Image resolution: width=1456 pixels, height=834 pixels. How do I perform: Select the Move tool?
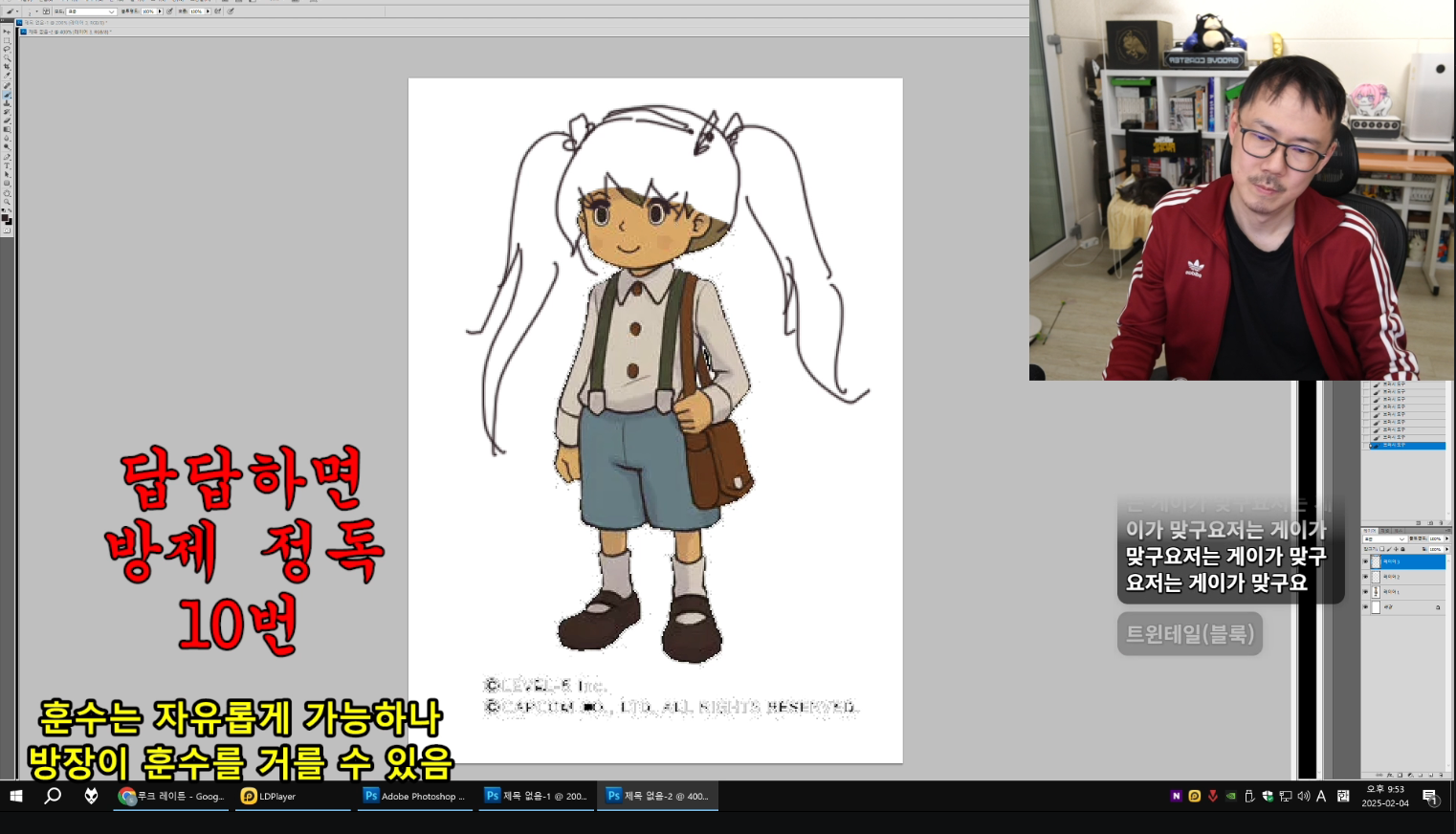tap(8, 32)
